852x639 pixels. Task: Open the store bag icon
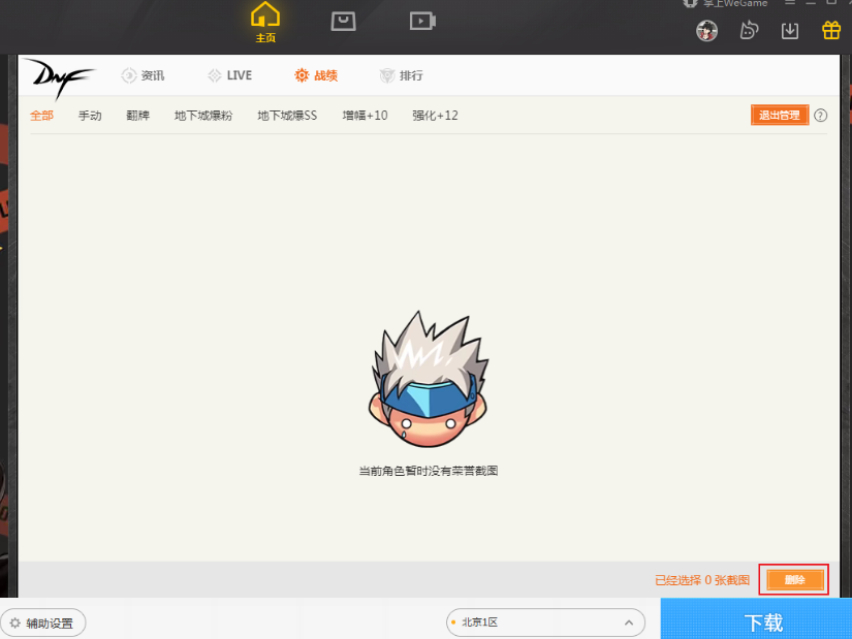343,21
